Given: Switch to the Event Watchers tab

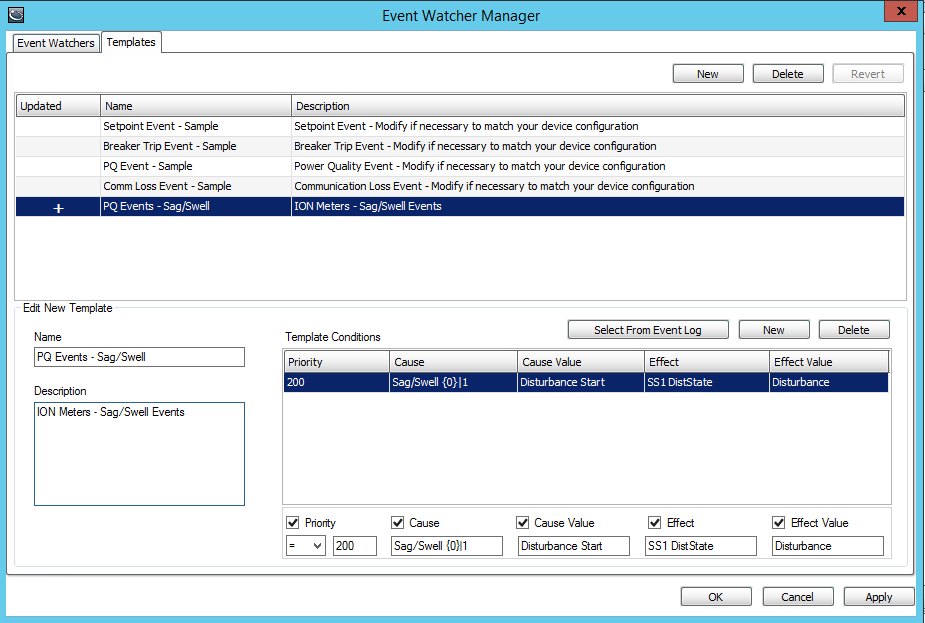Looking at the screenshot, I should tap(55, 43).
